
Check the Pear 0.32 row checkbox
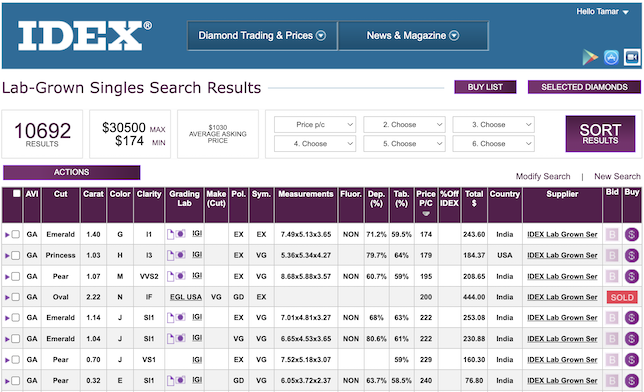coord(16,380)
